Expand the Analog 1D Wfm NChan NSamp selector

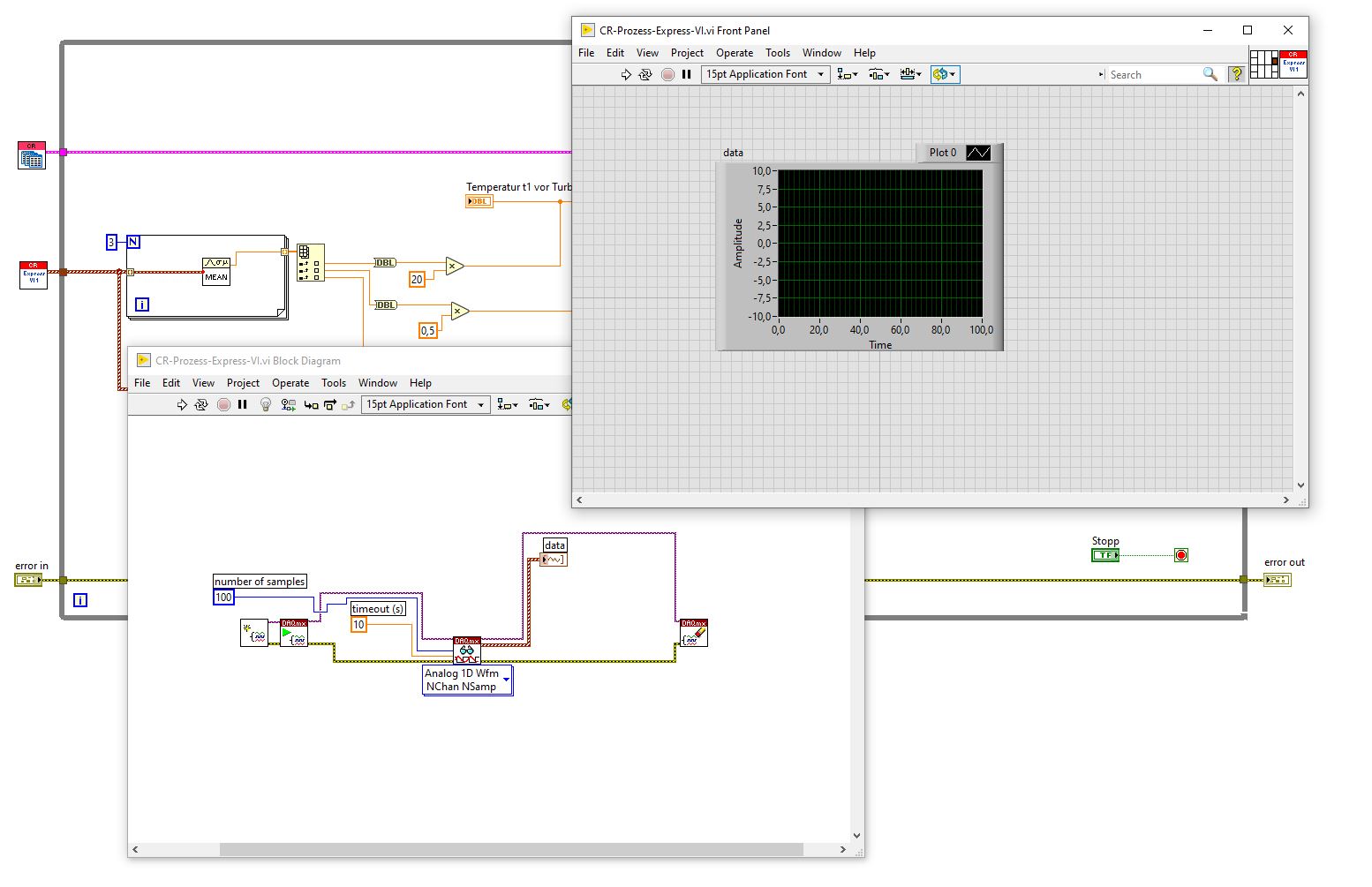click(506, 680)
